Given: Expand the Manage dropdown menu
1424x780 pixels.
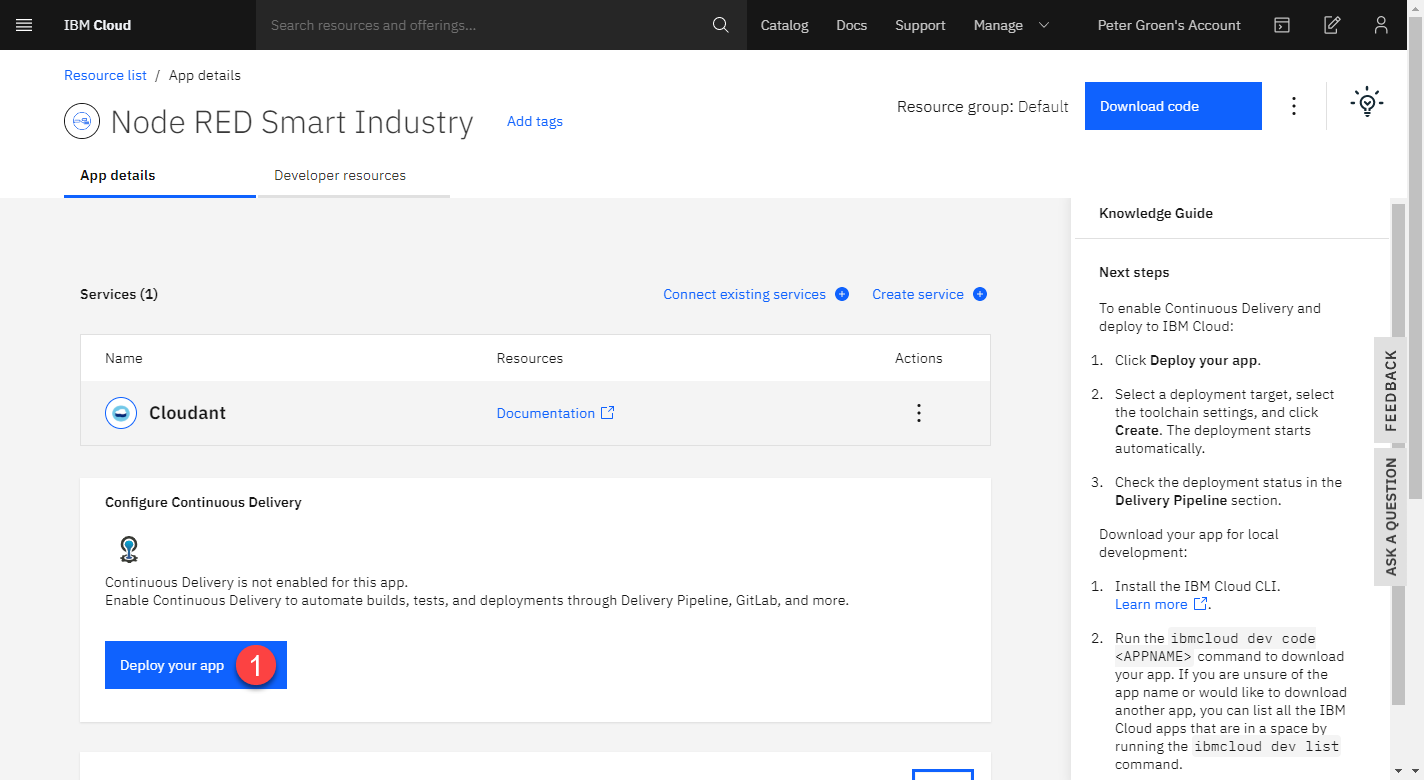Looking at the screenshot, I should coord(1012,25).
